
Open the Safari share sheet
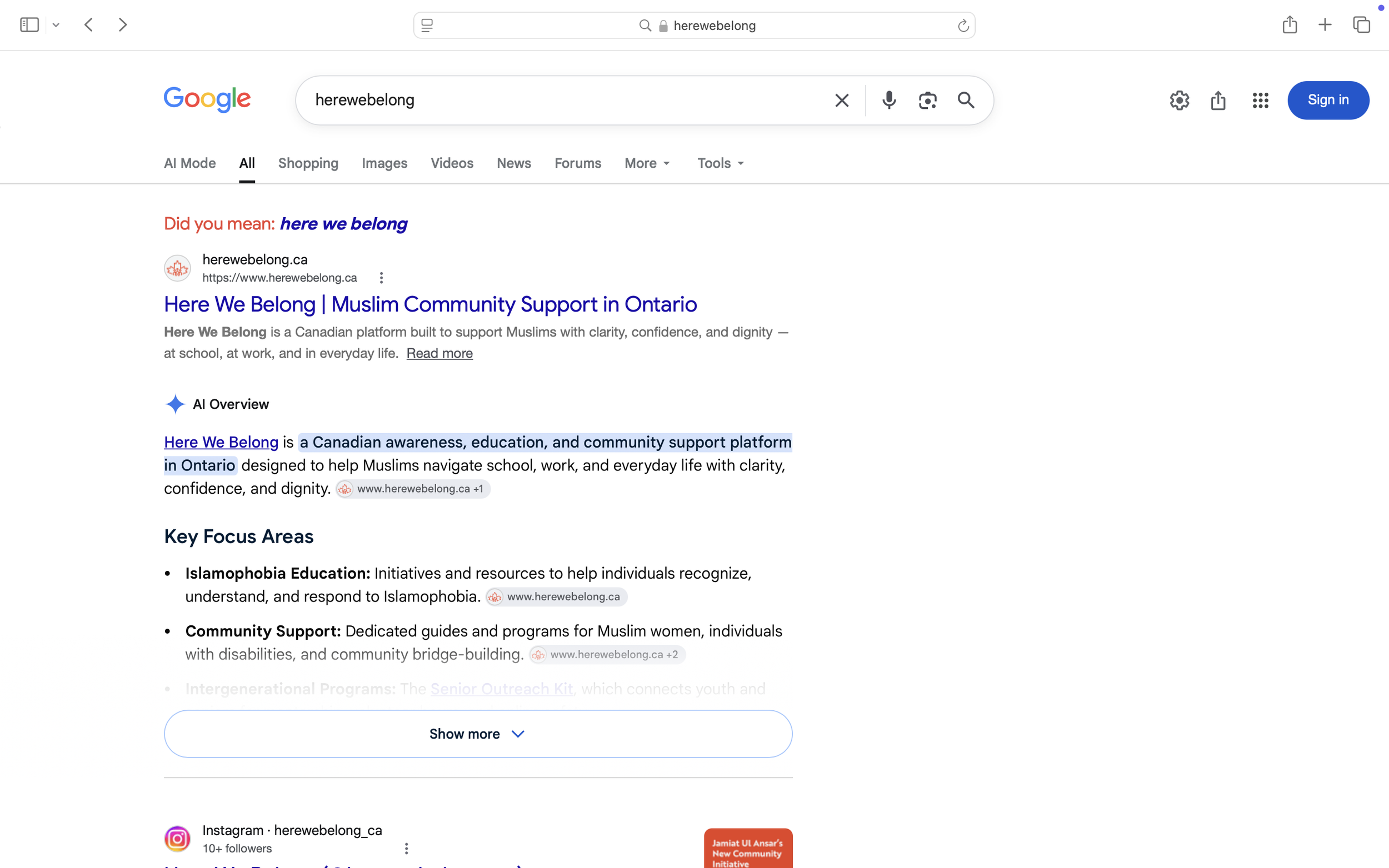(1290, 24)
